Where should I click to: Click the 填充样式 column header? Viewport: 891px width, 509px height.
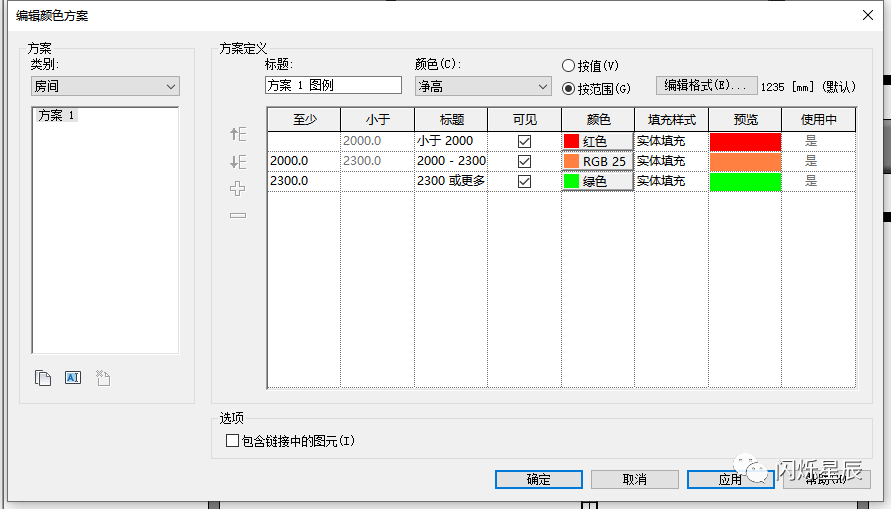[x=672, y=119]
